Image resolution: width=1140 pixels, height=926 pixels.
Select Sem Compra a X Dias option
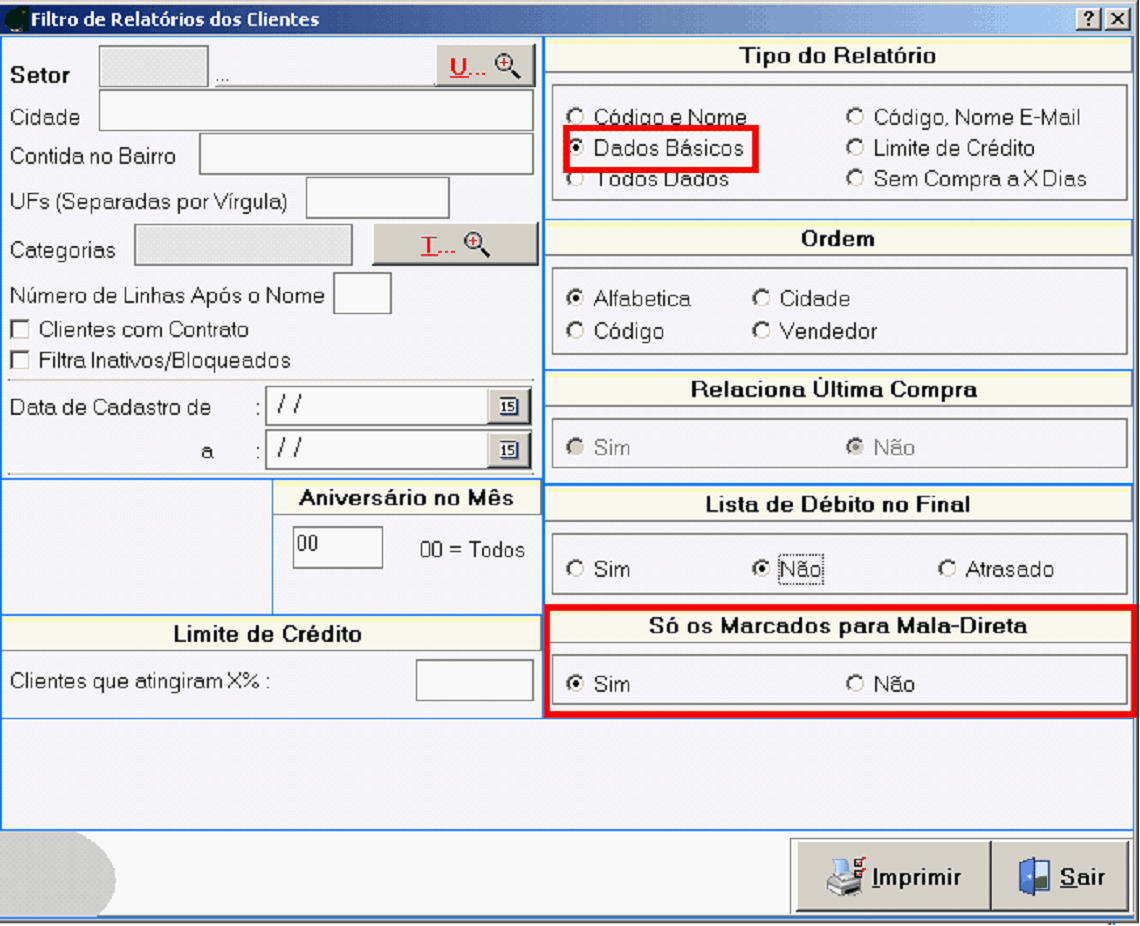pyautogui.click(x=855, y=179)
